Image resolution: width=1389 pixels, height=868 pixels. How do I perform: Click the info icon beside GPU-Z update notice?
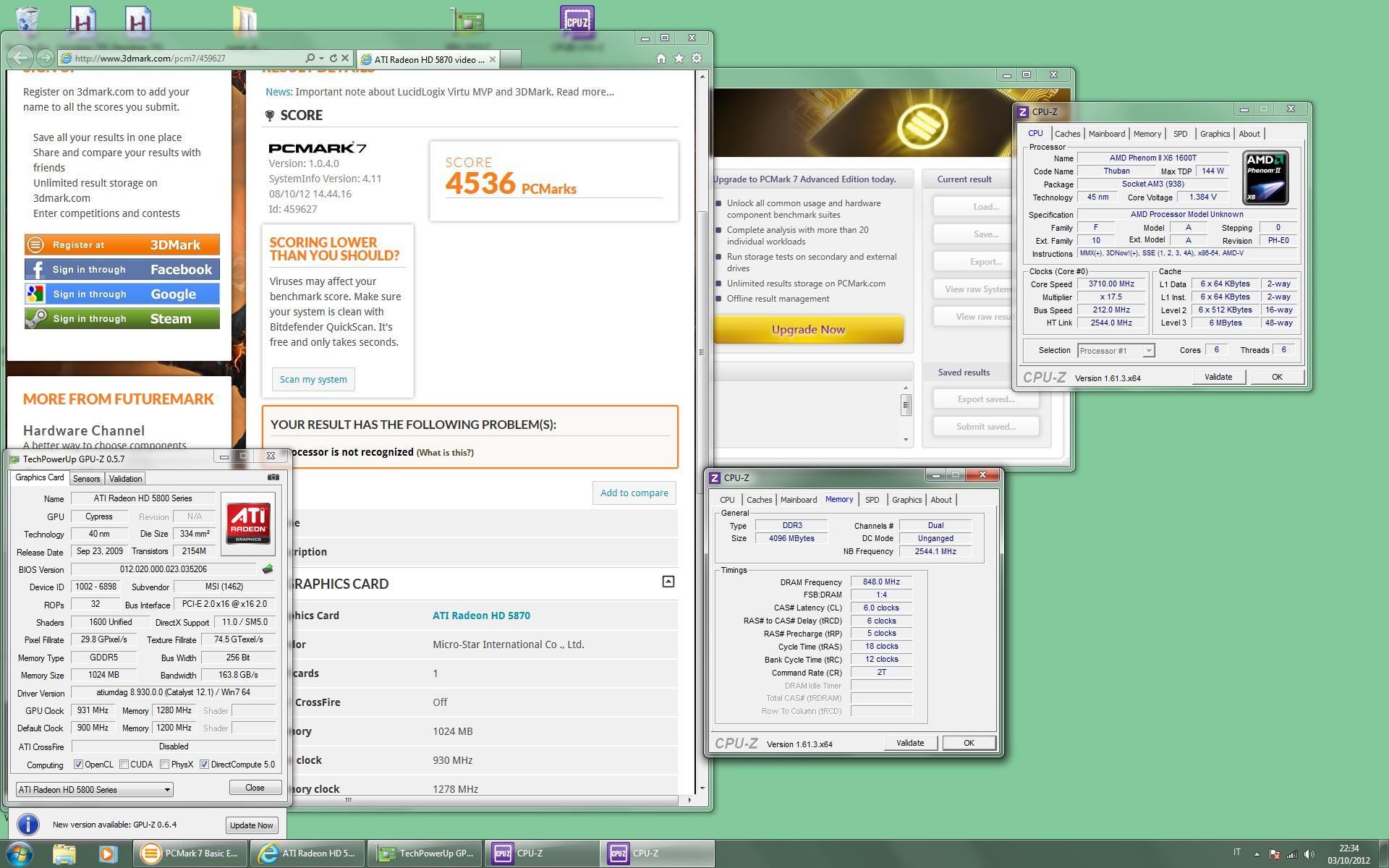click(27, 825)
